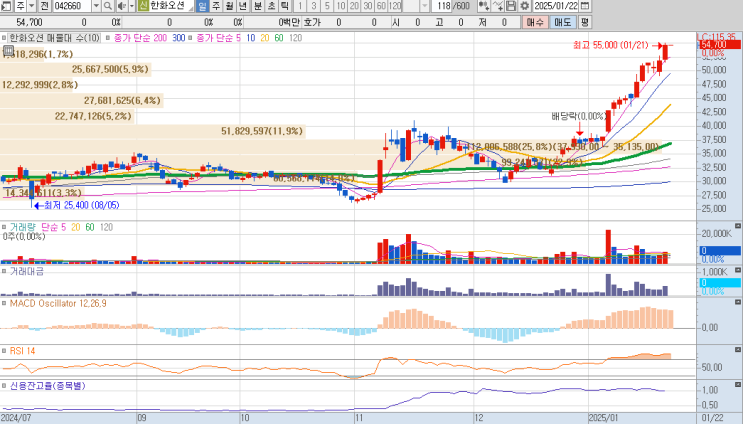This screenshot has height=424, width=743.
Task: Click the window icon at top-left corner
Action: (x=6, y=6)
